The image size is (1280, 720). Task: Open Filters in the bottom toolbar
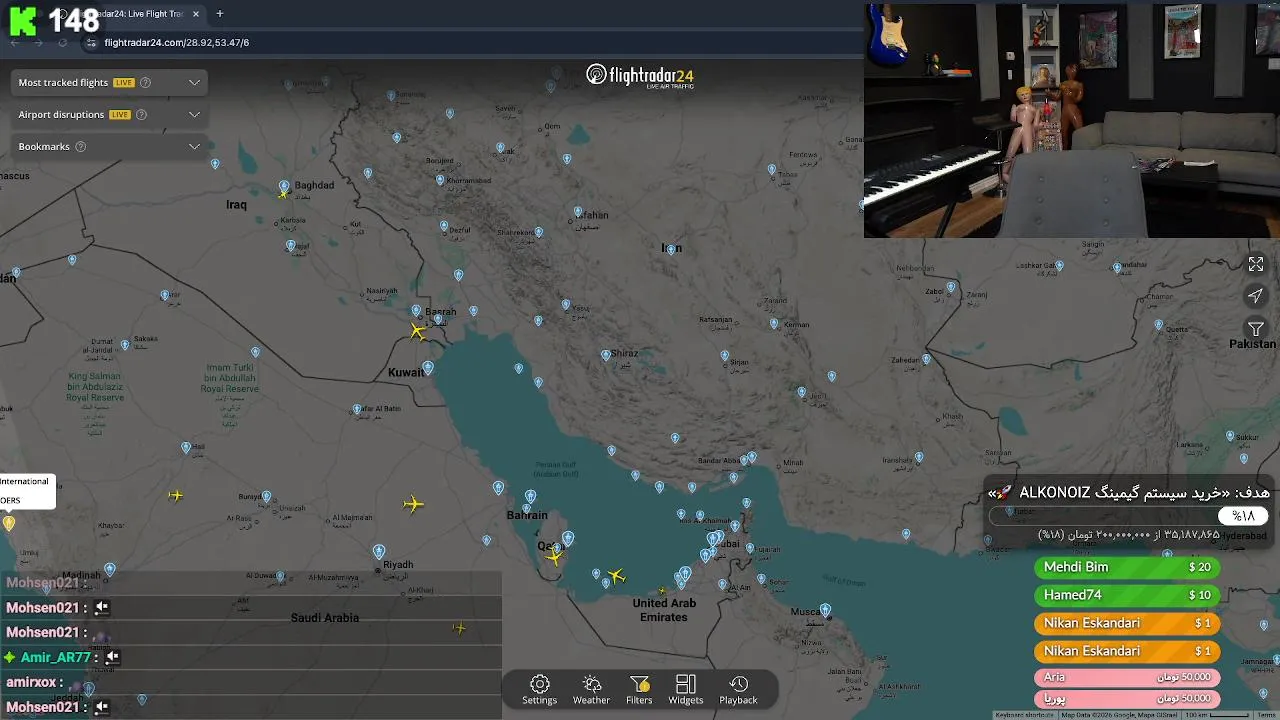pos(639,690)
